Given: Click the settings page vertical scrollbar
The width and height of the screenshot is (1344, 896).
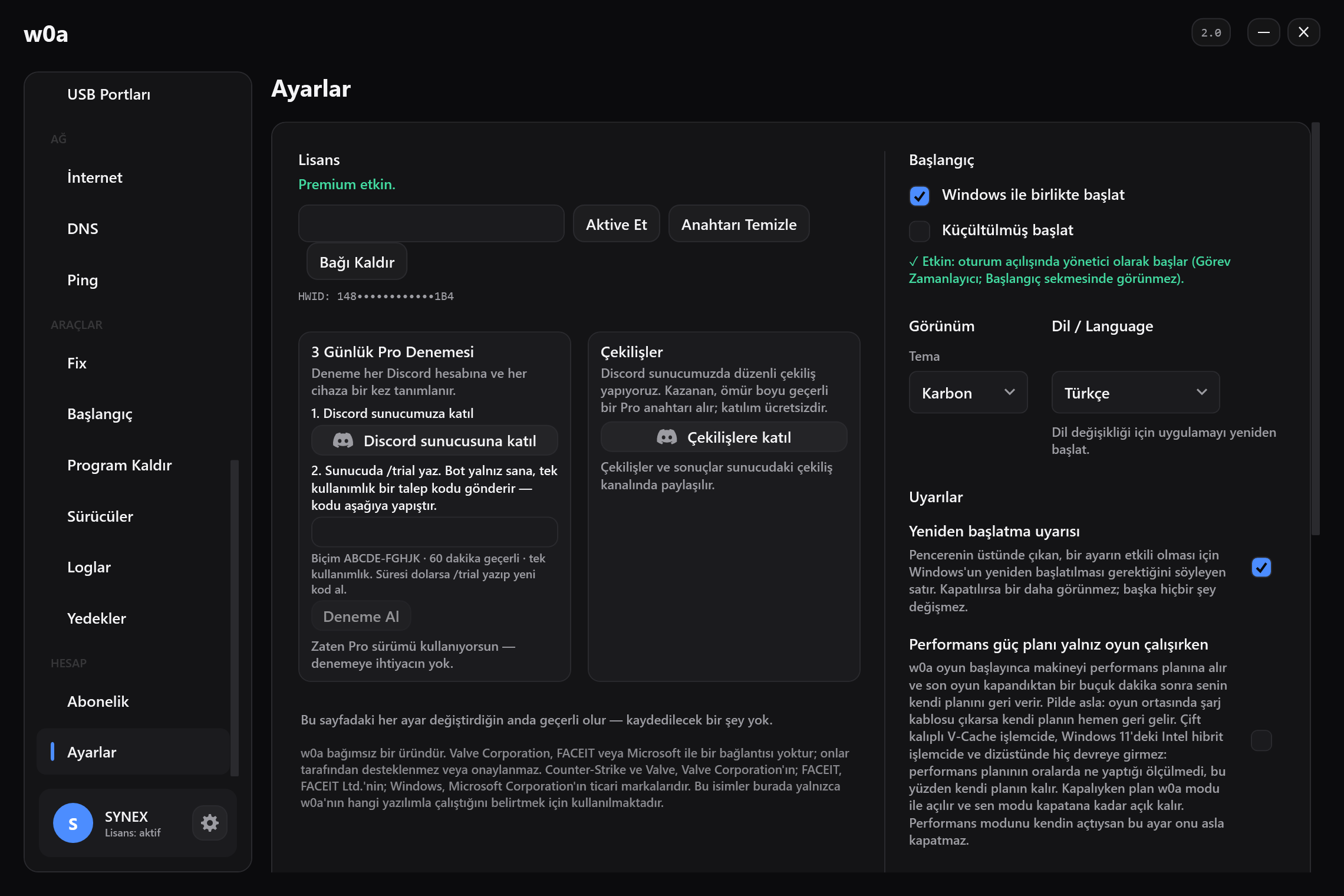Looking at the screenshot, I should (x=1315, y=329).
